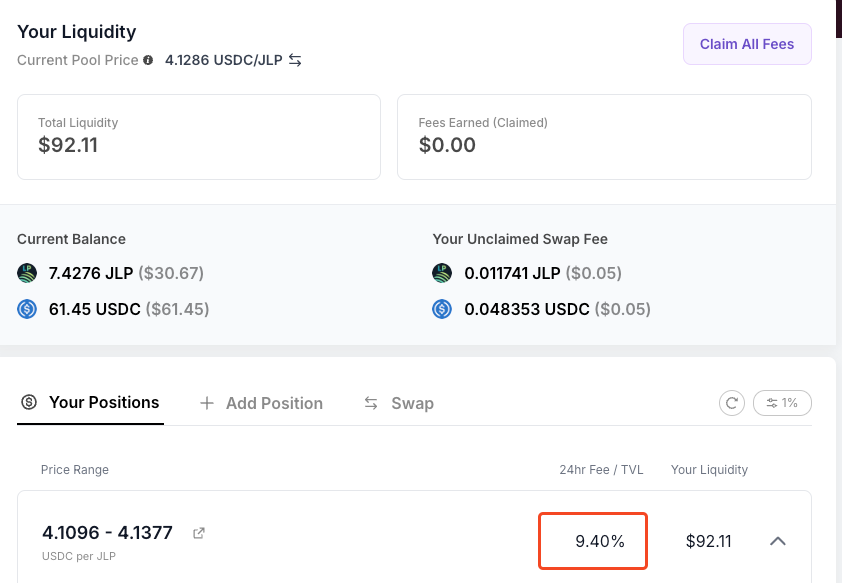This screenshot has width=842, height=583.
Task: Click the JLP icon under Unclaimed Swap Fee
Action: click(x=442, y=273)
